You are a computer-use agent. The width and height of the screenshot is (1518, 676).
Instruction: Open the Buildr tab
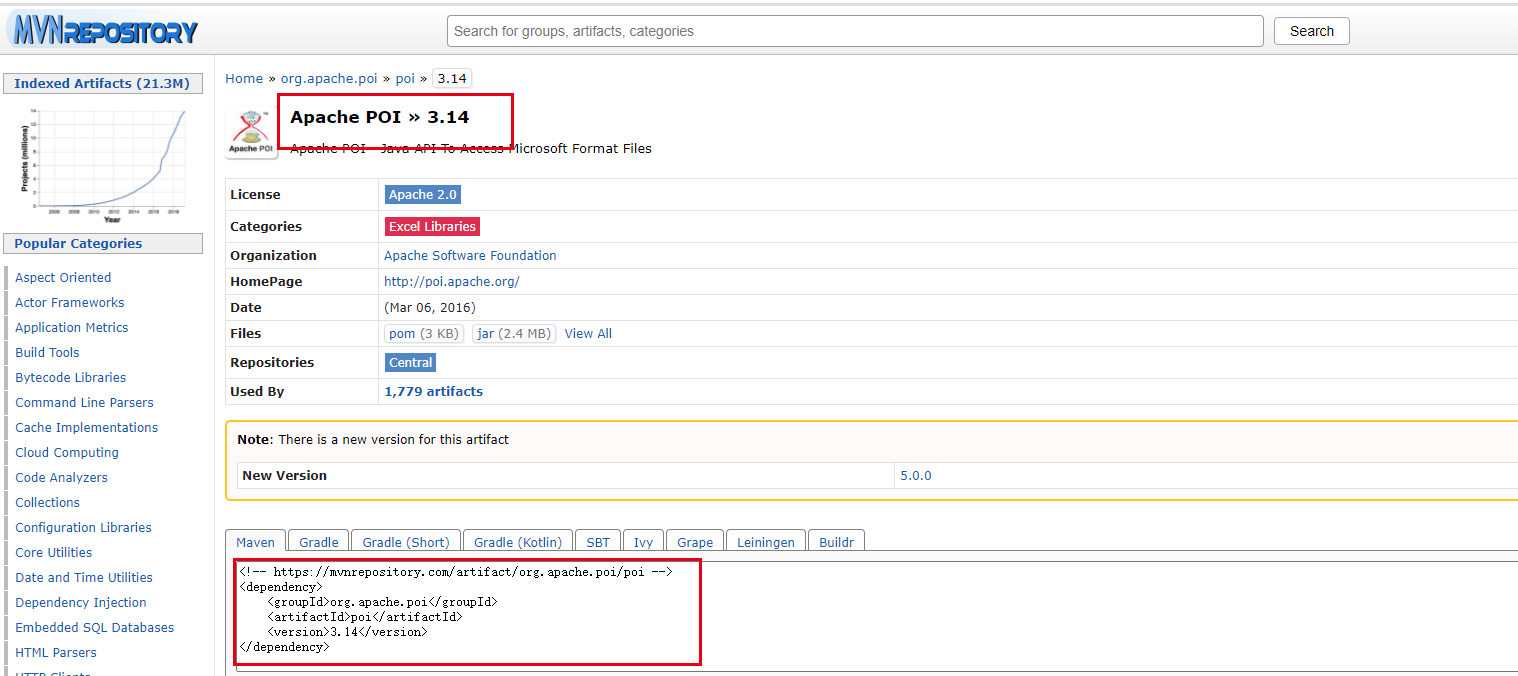[x=836, y=542]
